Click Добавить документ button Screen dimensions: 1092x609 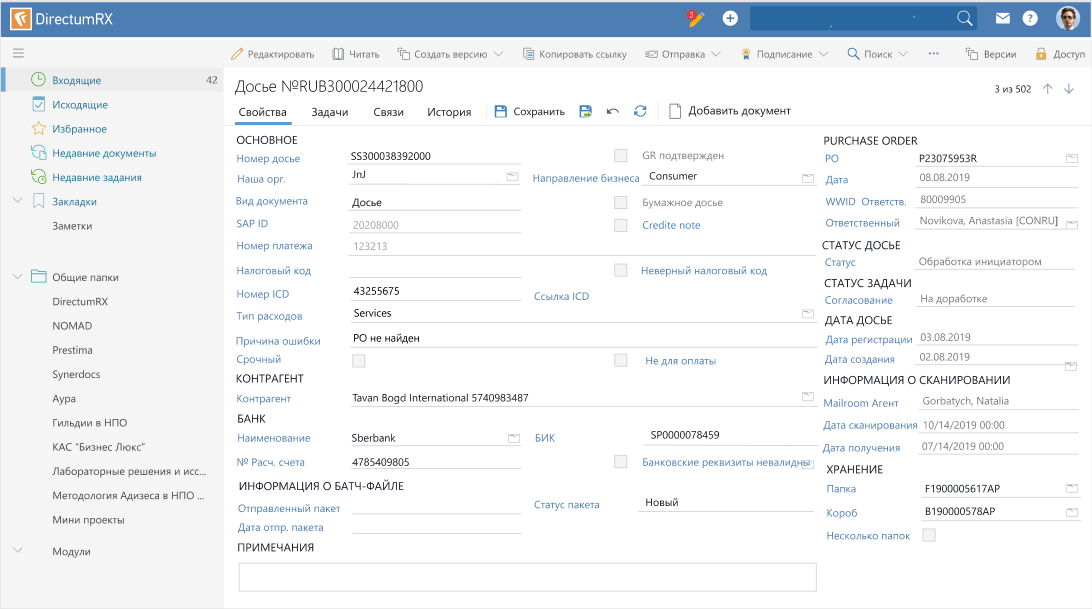(x=730, y=111)
